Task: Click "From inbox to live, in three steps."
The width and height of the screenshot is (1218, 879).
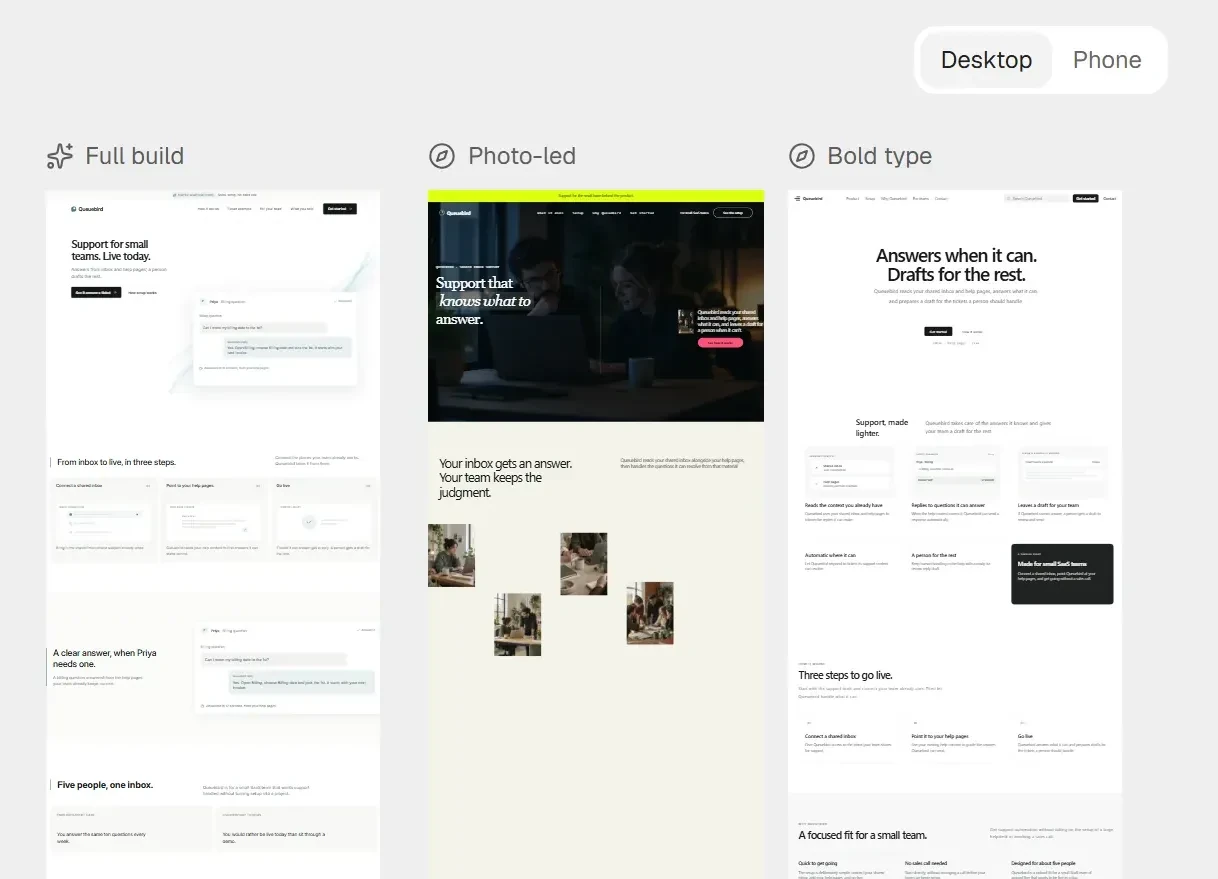Action: pos(116,462)
